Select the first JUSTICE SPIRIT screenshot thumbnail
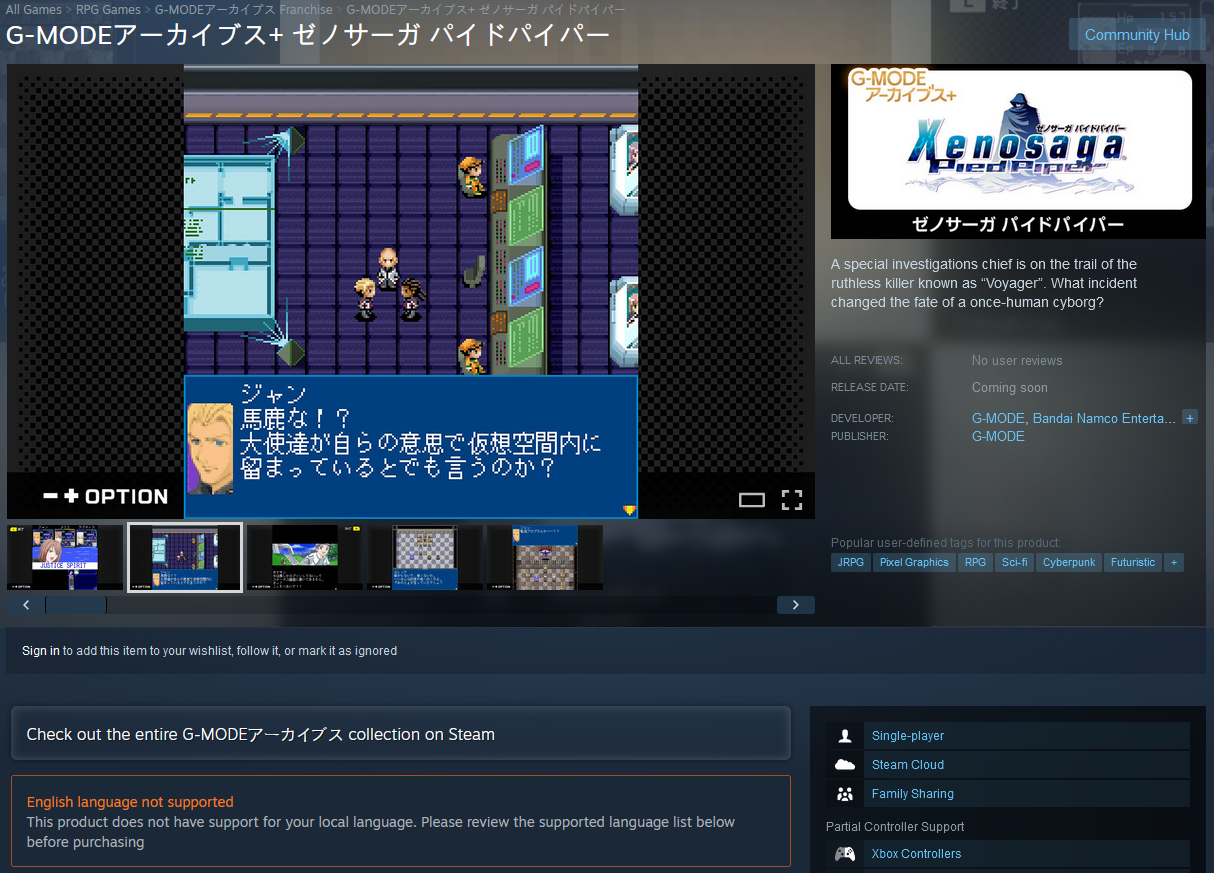The height and width of the screenshot is (873, 1214). point(65,557)
